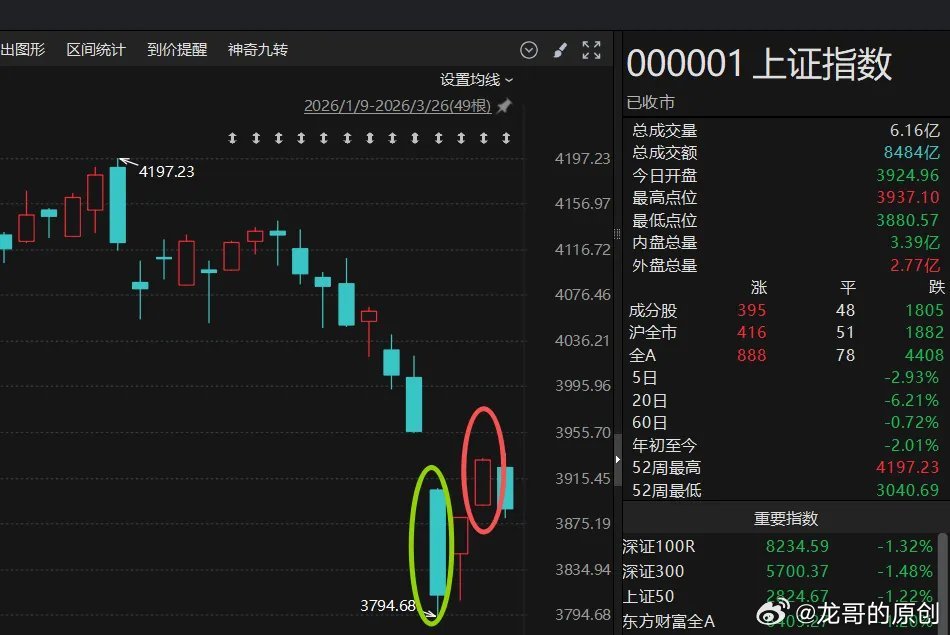The image size is (950, 635).
Task: Click the 20日 -6.21% value
Action: tap(911, 401)
